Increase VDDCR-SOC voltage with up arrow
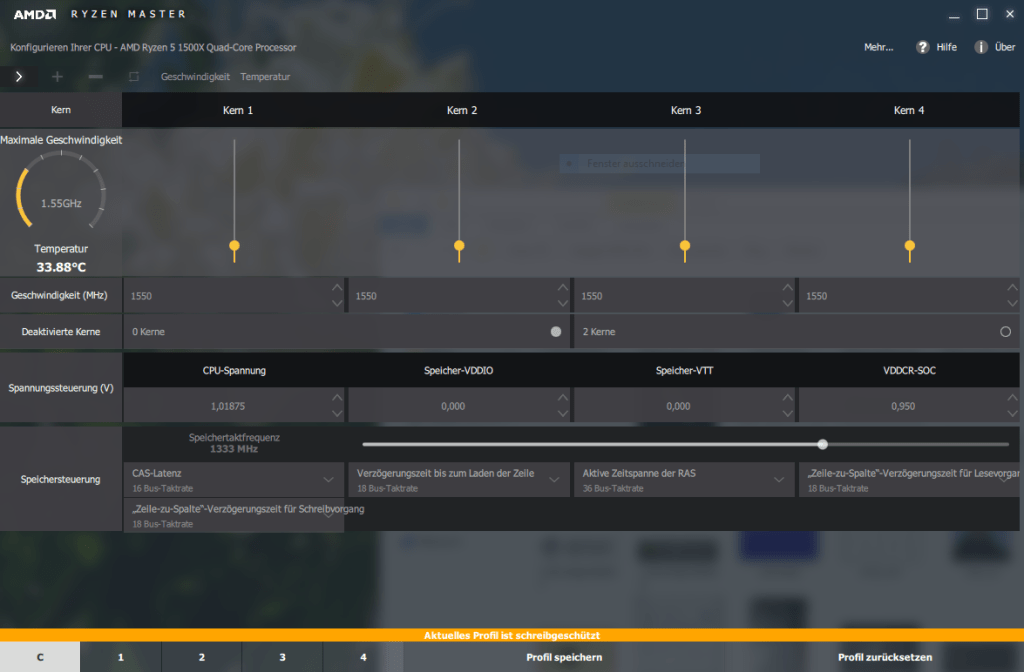1024x672 pixels. (1012, 399)
